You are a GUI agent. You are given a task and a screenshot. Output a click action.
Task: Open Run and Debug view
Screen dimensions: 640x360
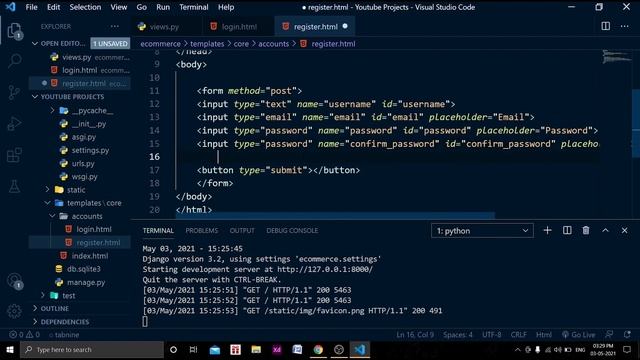click(14, 124)
